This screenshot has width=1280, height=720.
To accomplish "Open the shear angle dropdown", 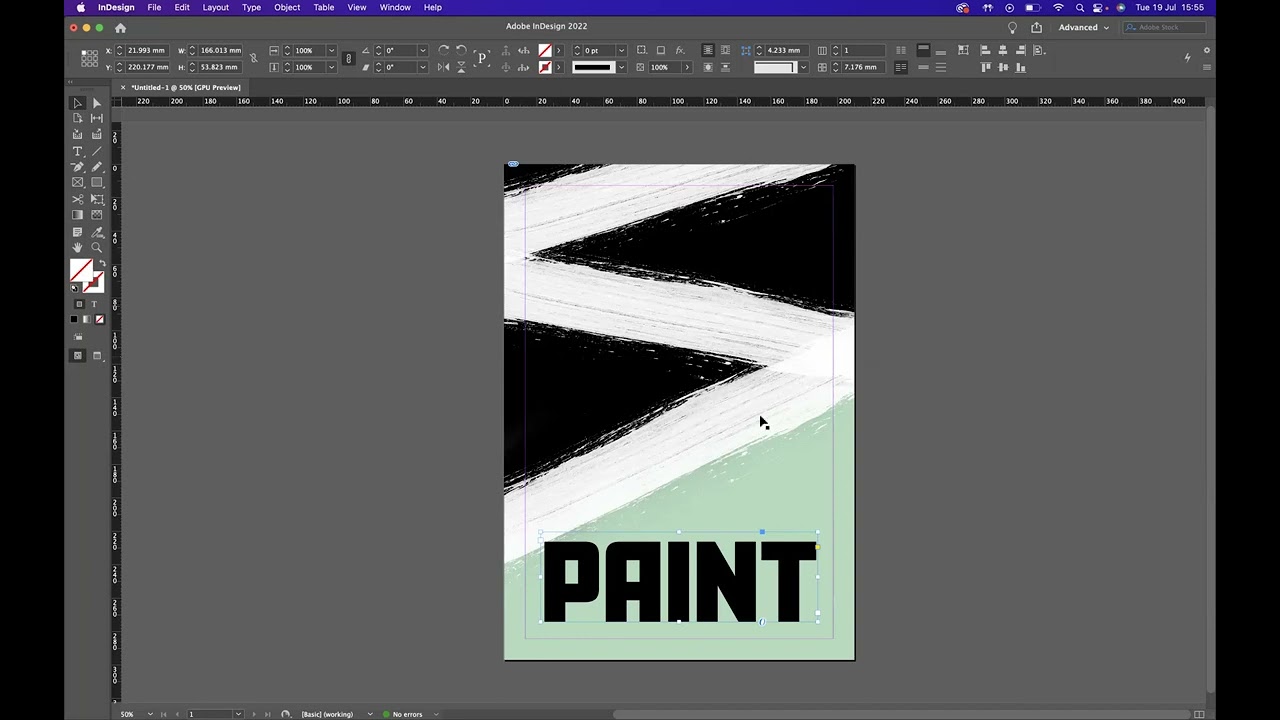I will tap(422, 67).
